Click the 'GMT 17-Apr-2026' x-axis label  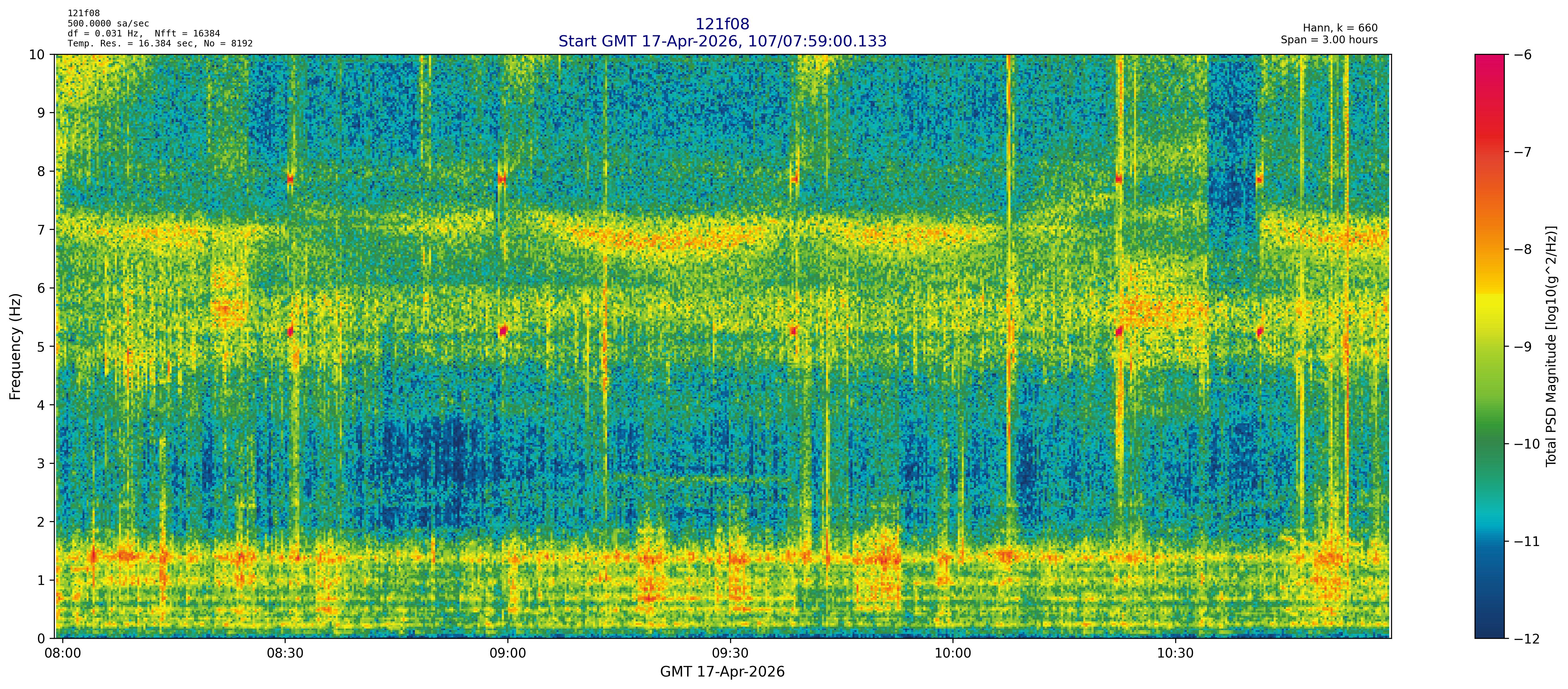722,672
